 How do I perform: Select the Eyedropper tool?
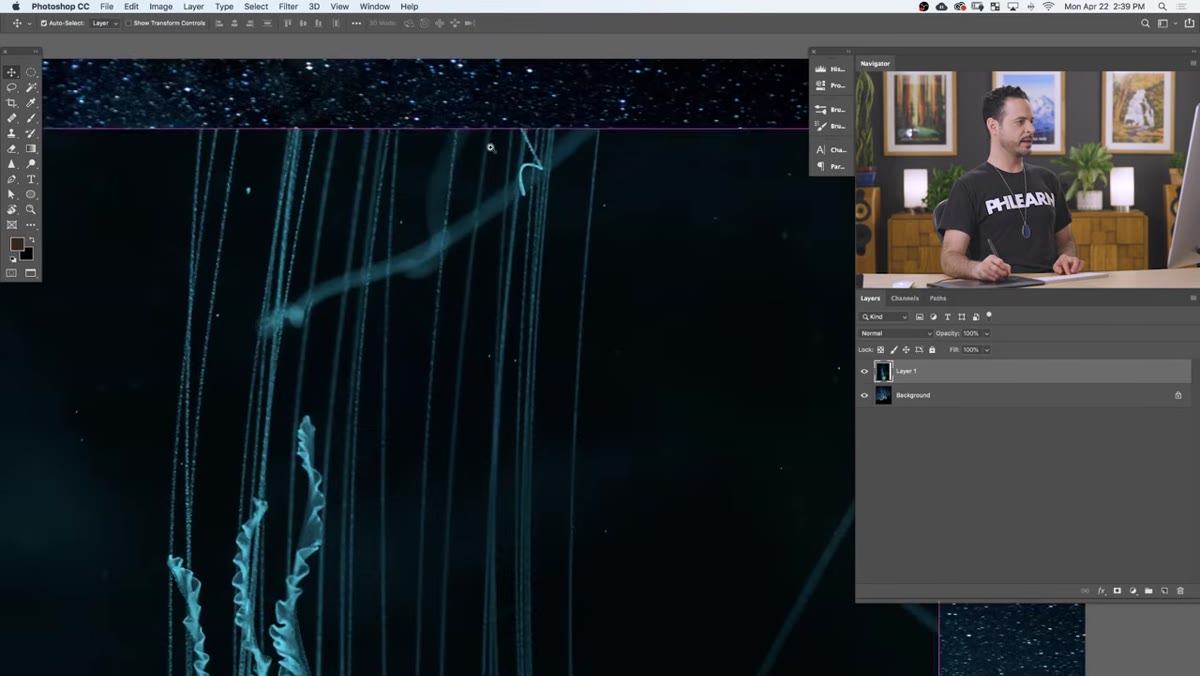31,103
